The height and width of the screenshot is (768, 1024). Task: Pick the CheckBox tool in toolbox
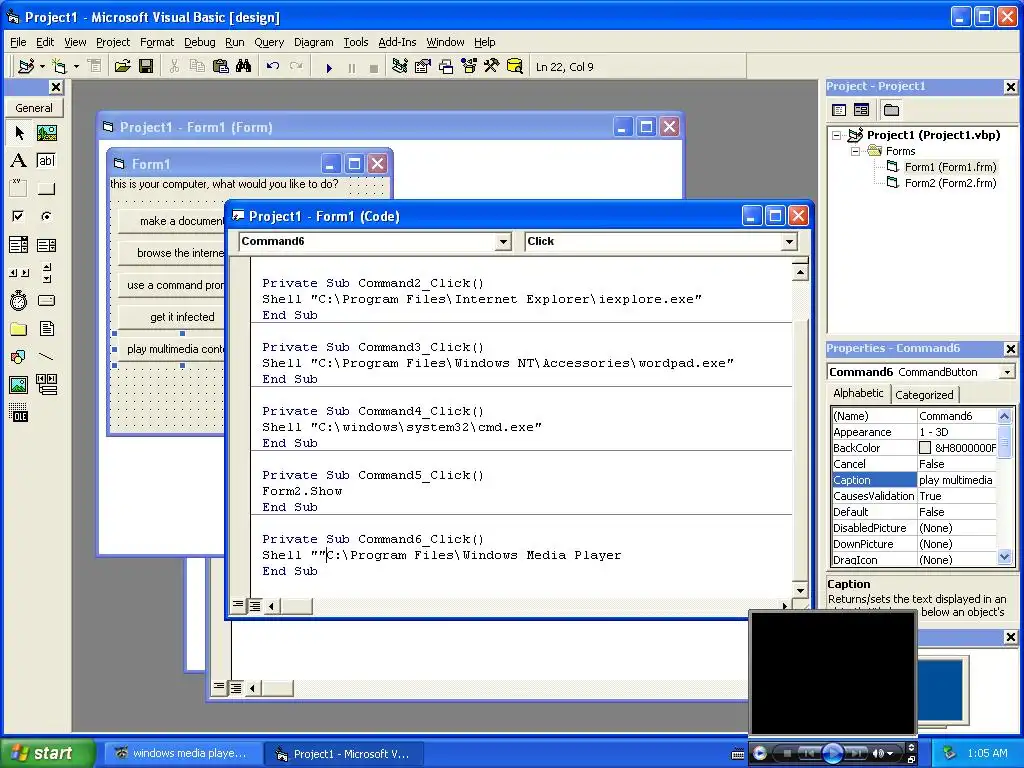[x=19, y=216]
